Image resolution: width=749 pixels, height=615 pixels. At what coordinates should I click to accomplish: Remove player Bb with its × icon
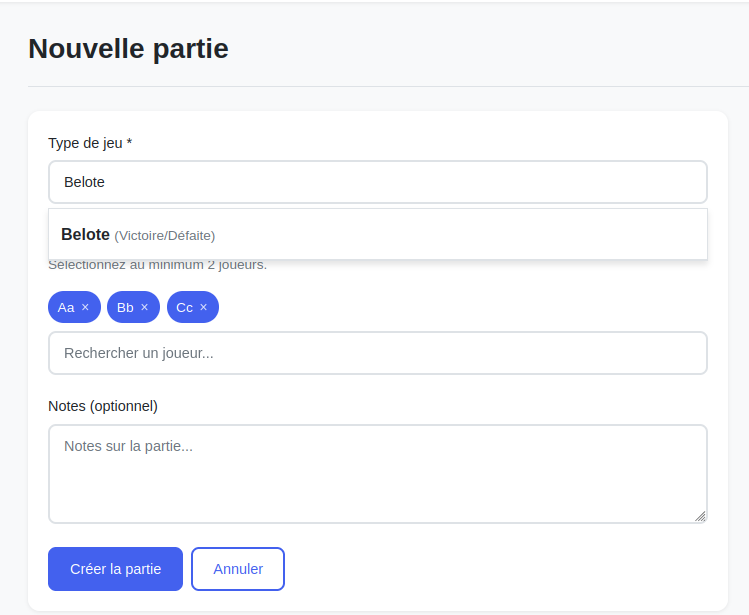coord(144,307)
